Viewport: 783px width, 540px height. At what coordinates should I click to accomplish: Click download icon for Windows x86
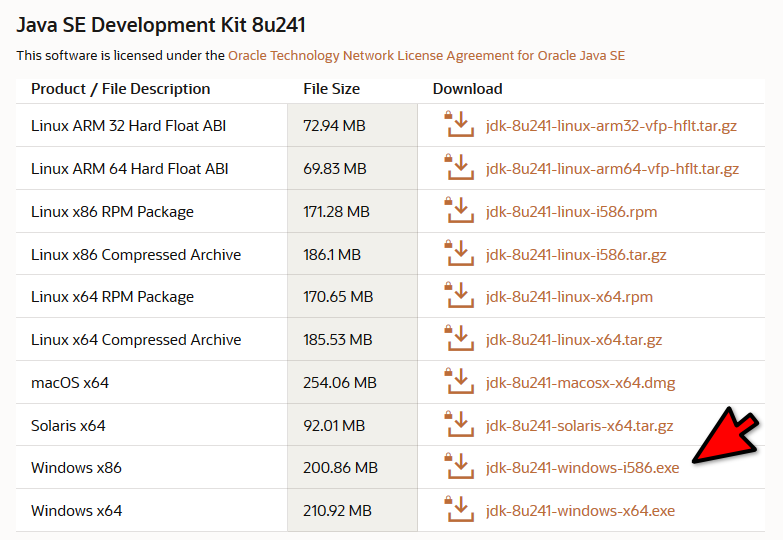click(459, 466)
